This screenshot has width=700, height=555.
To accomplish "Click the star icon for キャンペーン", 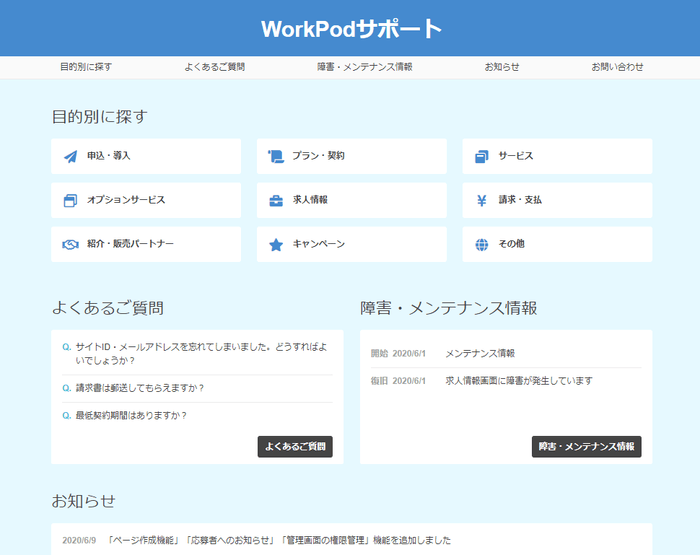I will (276, 244).
